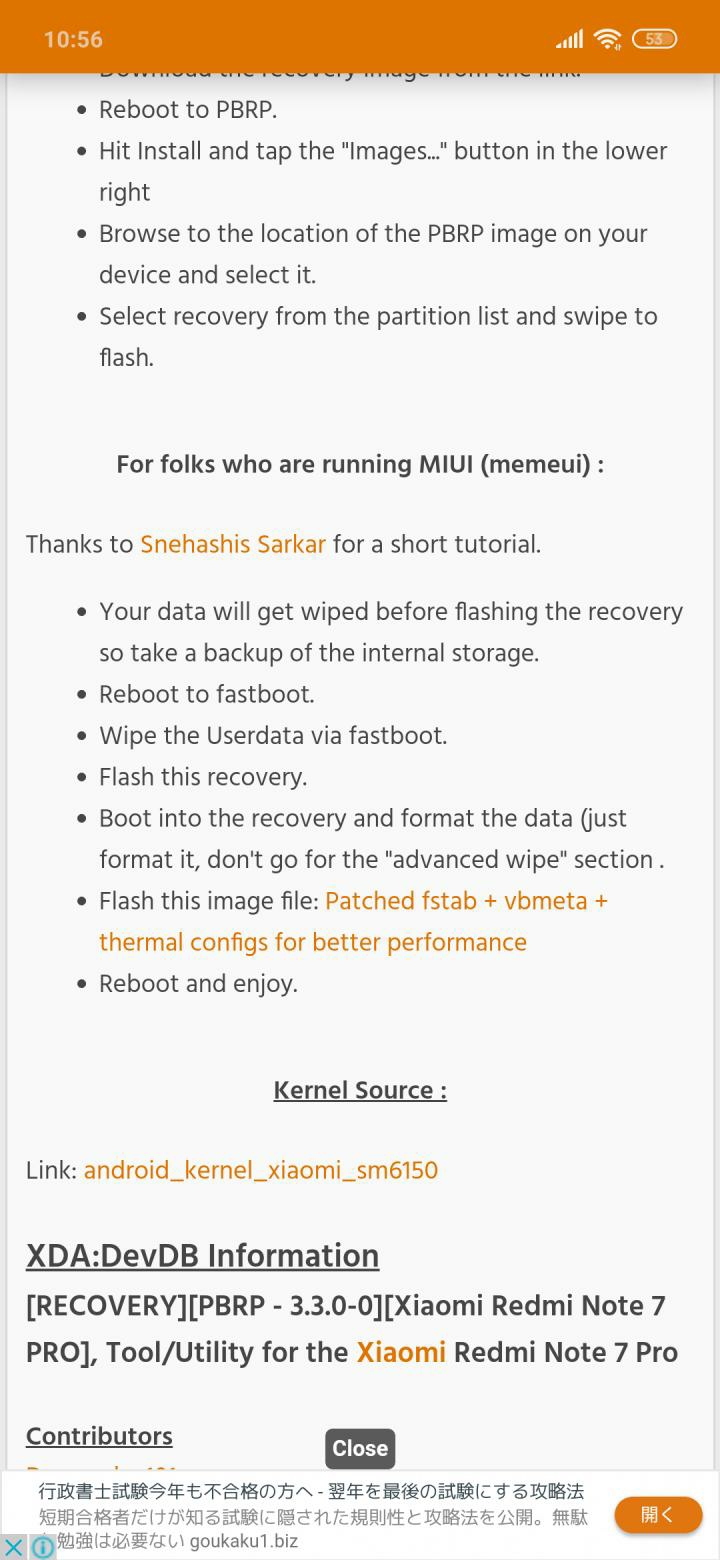Tap the XDA:DevDB Information heading
Viewport: 720px width, 1560px height.
pos(202,1256)
